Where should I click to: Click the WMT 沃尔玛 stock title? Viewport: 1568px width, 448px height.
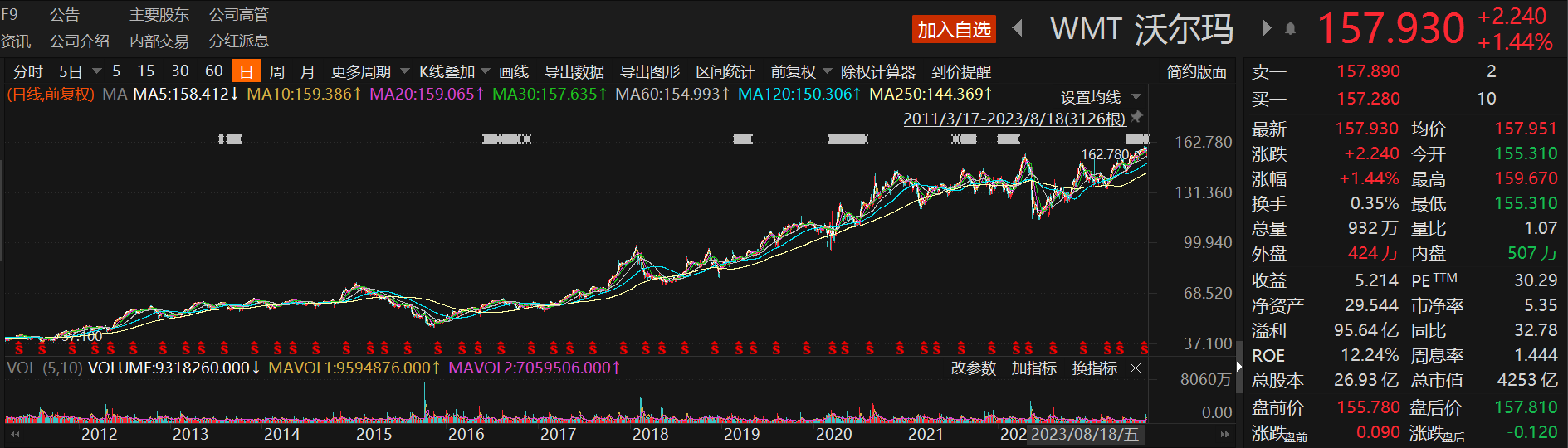pyautogui.click(x=1141, y=29)
